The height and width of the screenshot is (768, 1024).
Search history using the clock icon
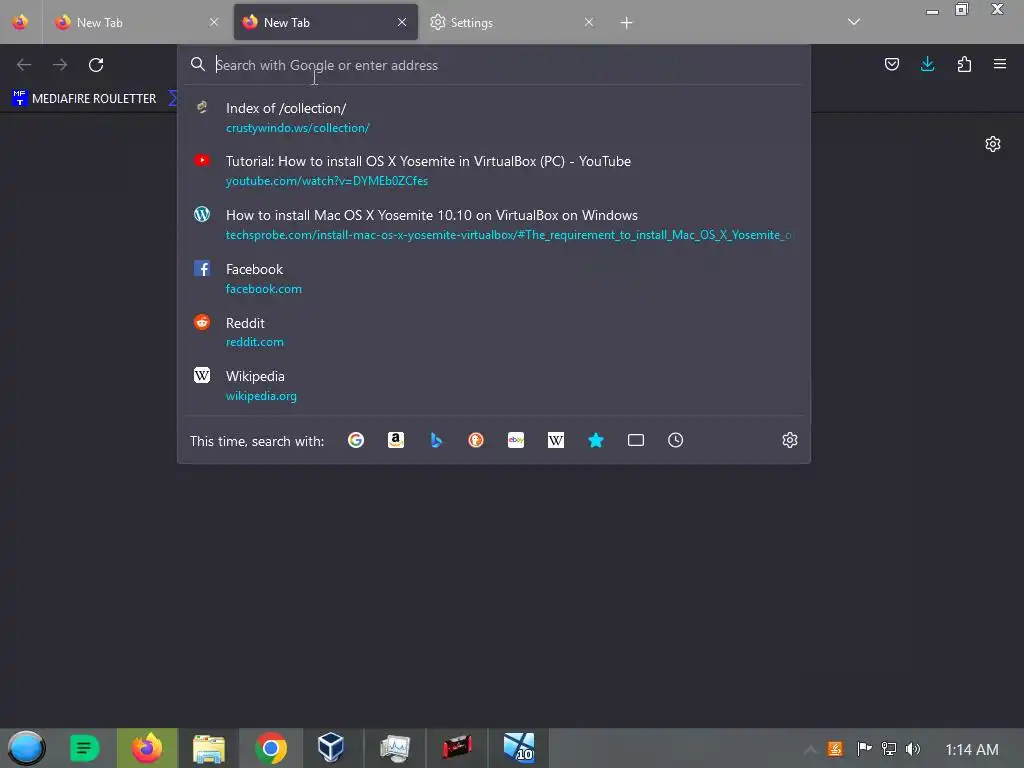tap(675, 440)
